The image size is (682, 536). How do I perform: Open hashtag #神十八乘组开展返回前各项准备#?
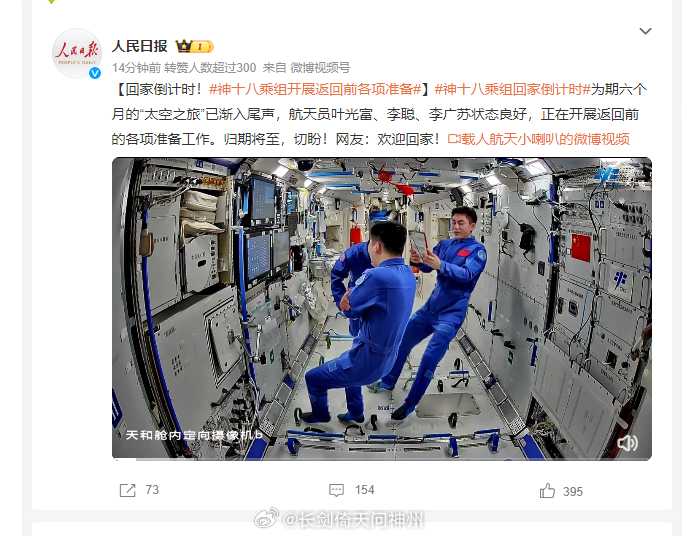pyautogui.click(x=315, y=89)
